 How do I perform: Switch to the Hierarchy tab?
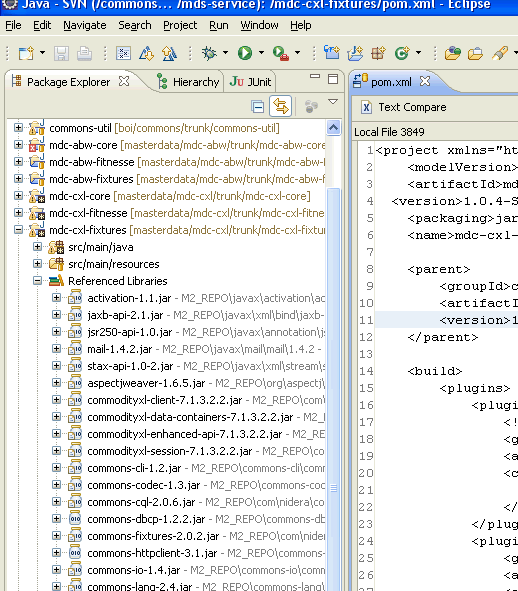(x=189, y=82)
